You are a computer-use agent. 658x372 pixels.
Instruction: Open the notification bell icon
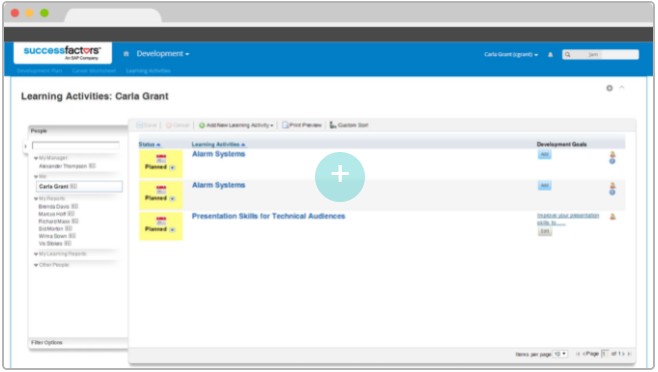(550, 55)
